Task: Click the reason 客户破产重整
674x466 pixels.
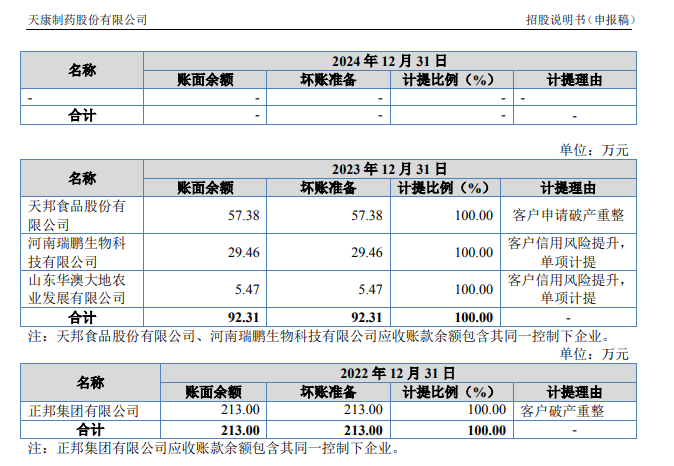Action: [562, 411]
